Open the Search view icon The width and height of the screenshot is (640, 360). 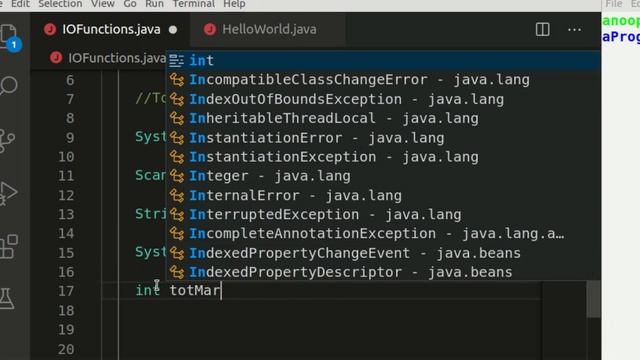click(x=8, y=86)
